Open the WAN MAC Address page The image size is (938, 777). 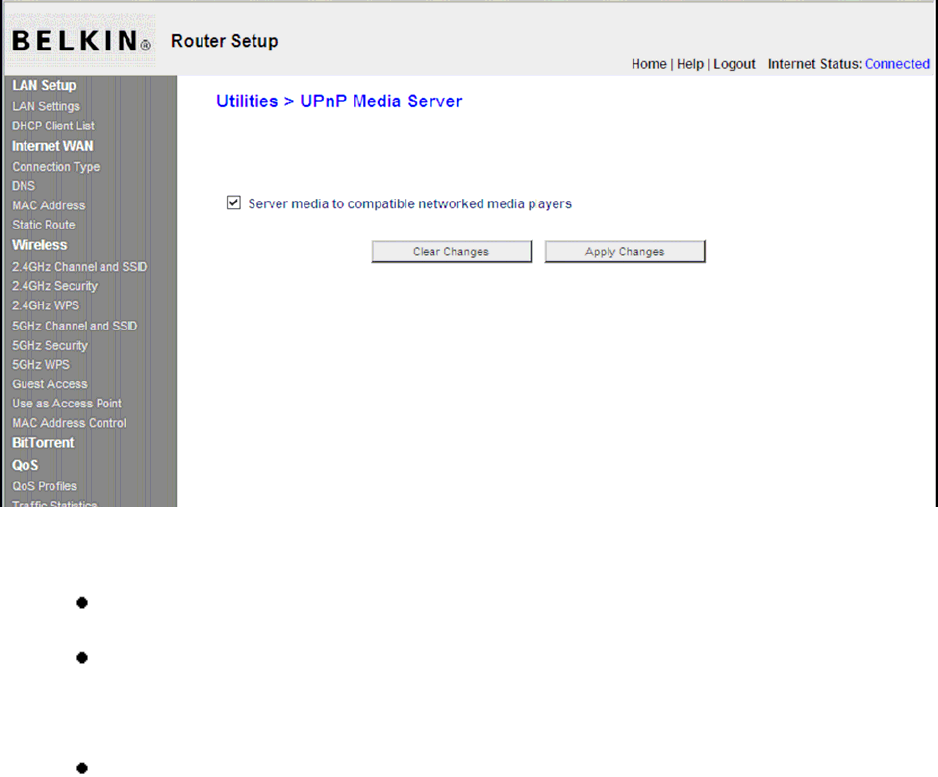[x=48, y=205]
